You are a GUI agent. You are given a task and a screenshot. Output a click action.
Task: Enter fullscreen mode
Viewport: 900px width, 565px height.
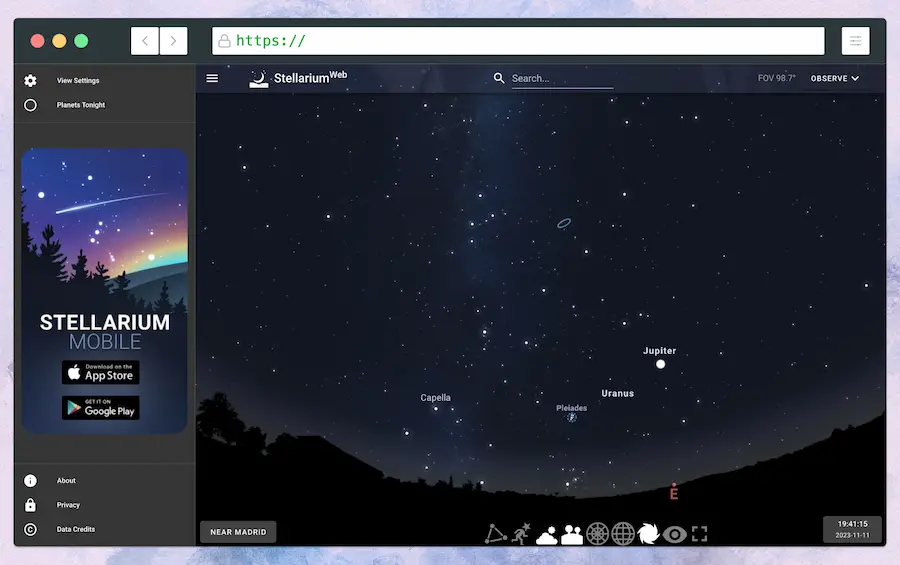click(700, 534)
